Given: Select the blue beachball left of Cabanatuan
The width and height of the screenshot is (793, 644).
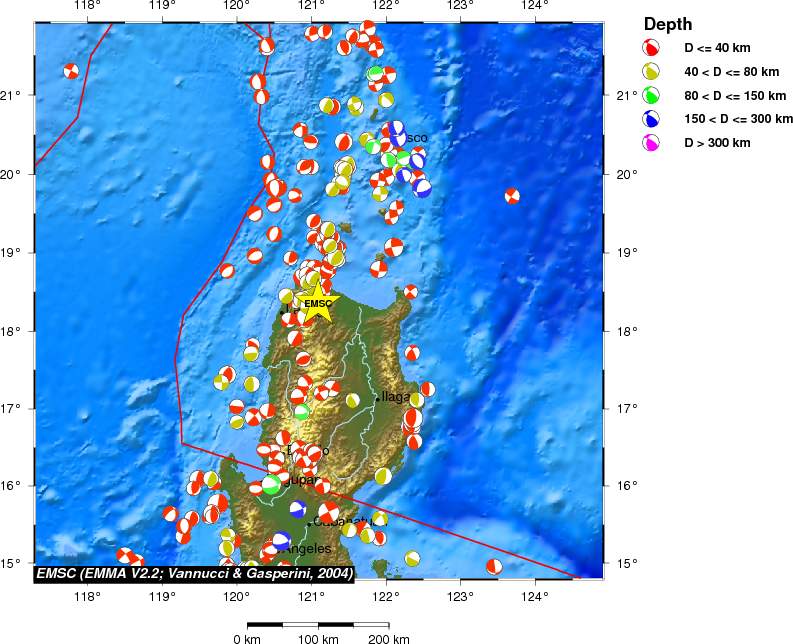Looking at the screenshot, I should (x=297, y=508).
